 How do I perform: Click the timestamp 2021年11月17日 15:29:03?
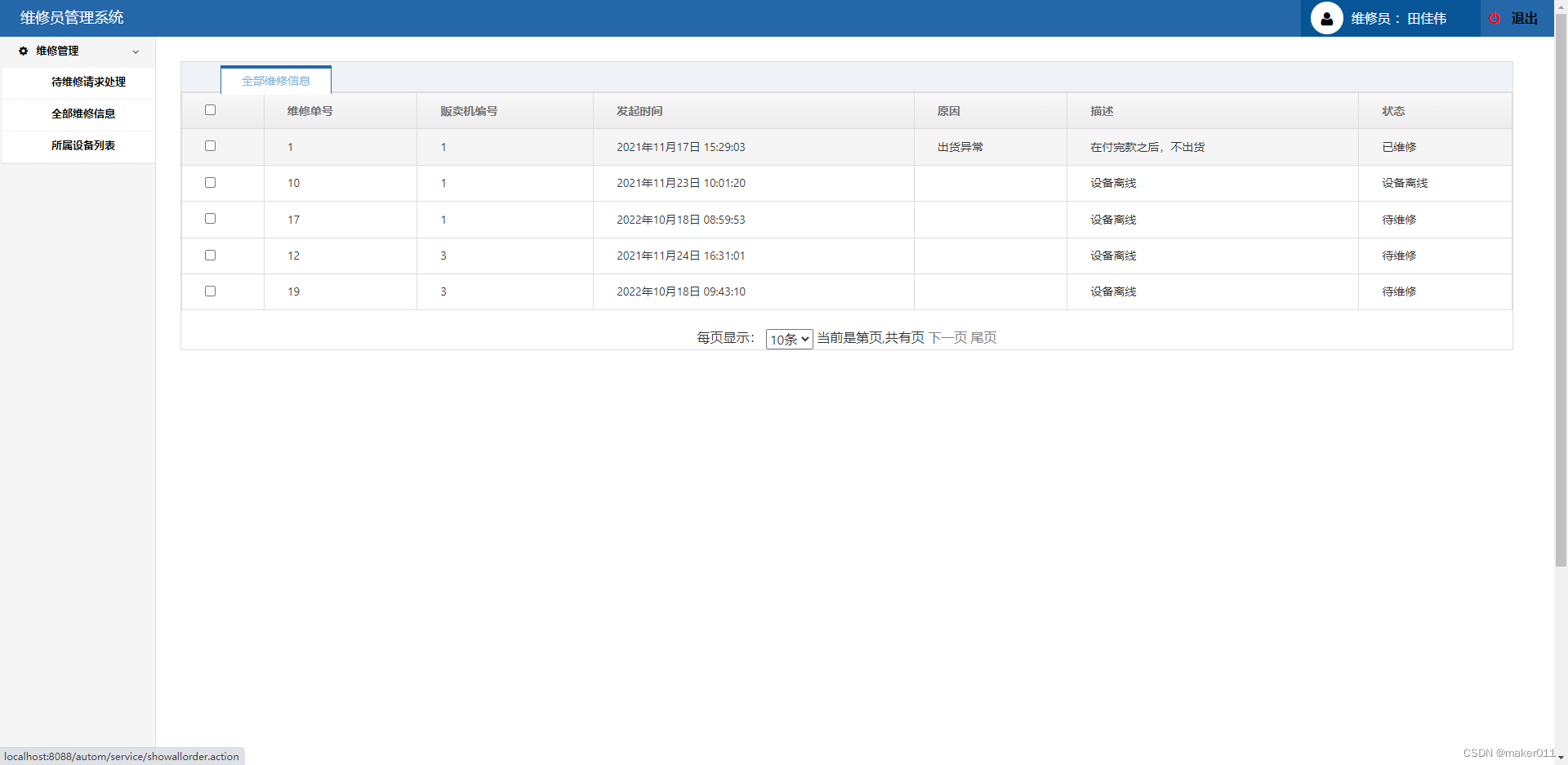681,147
